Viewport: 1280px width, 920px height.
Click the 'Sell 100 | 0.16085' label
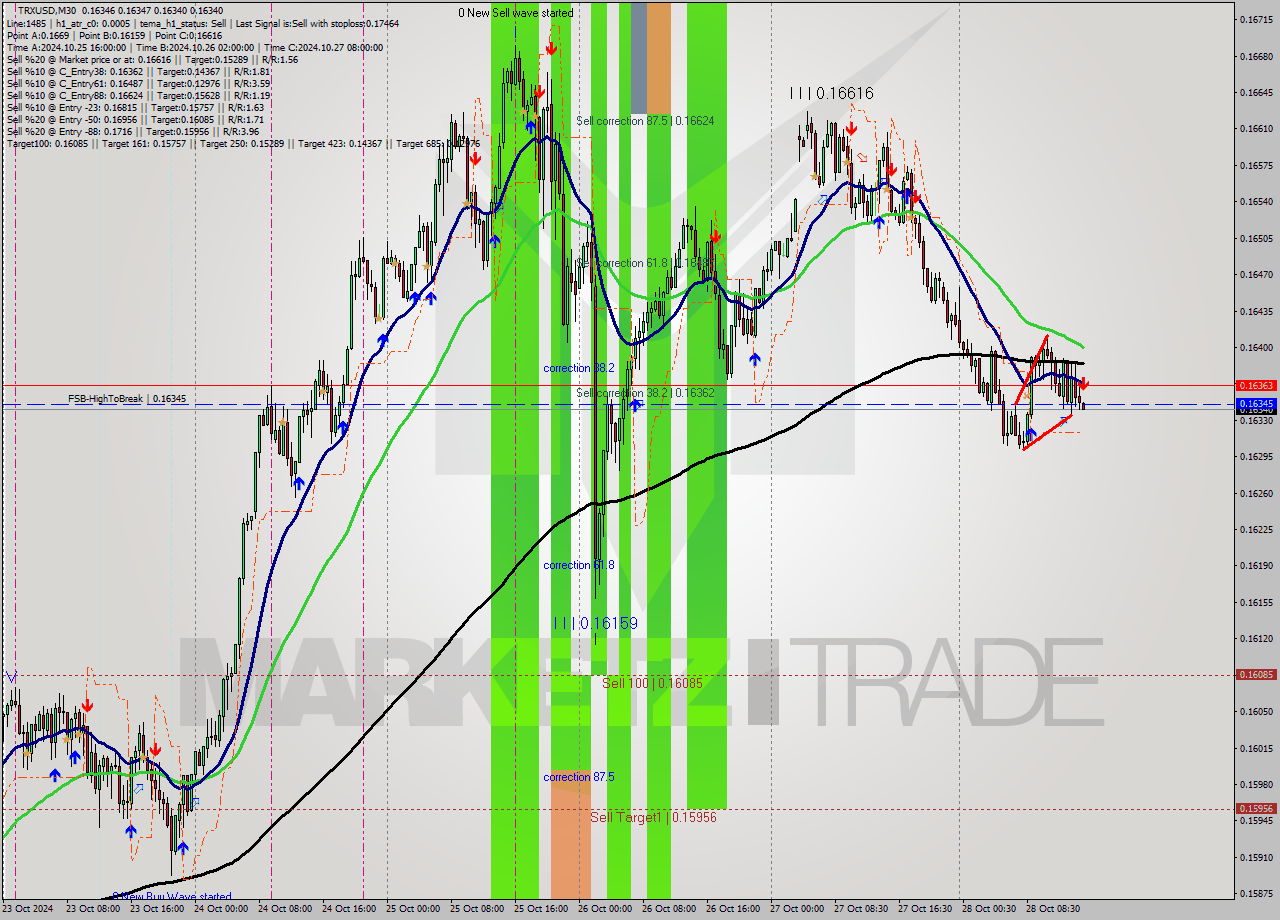[652, 683]
